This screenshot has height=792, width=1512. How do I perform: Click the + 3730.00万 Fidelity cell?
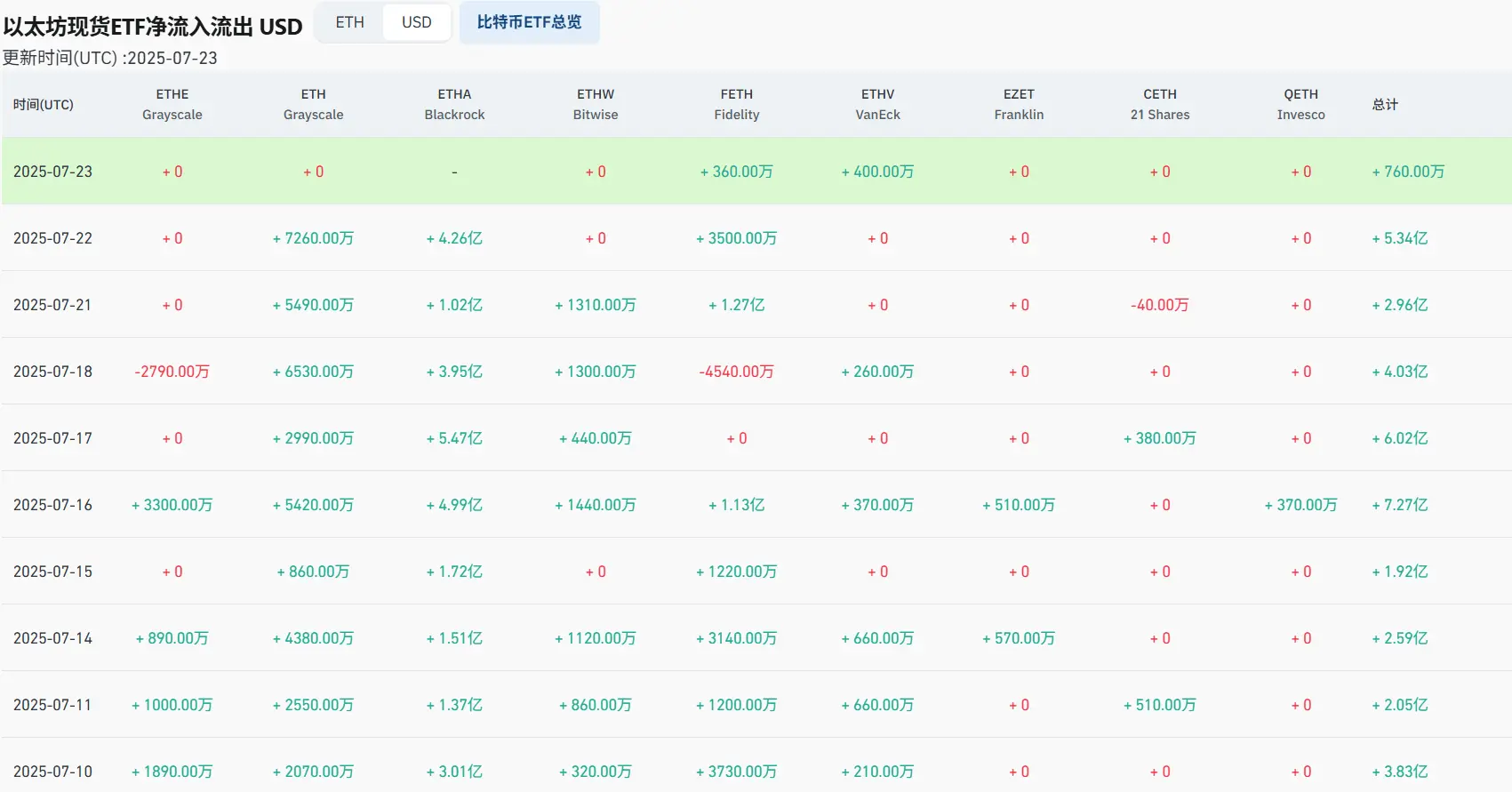point(737,772)
